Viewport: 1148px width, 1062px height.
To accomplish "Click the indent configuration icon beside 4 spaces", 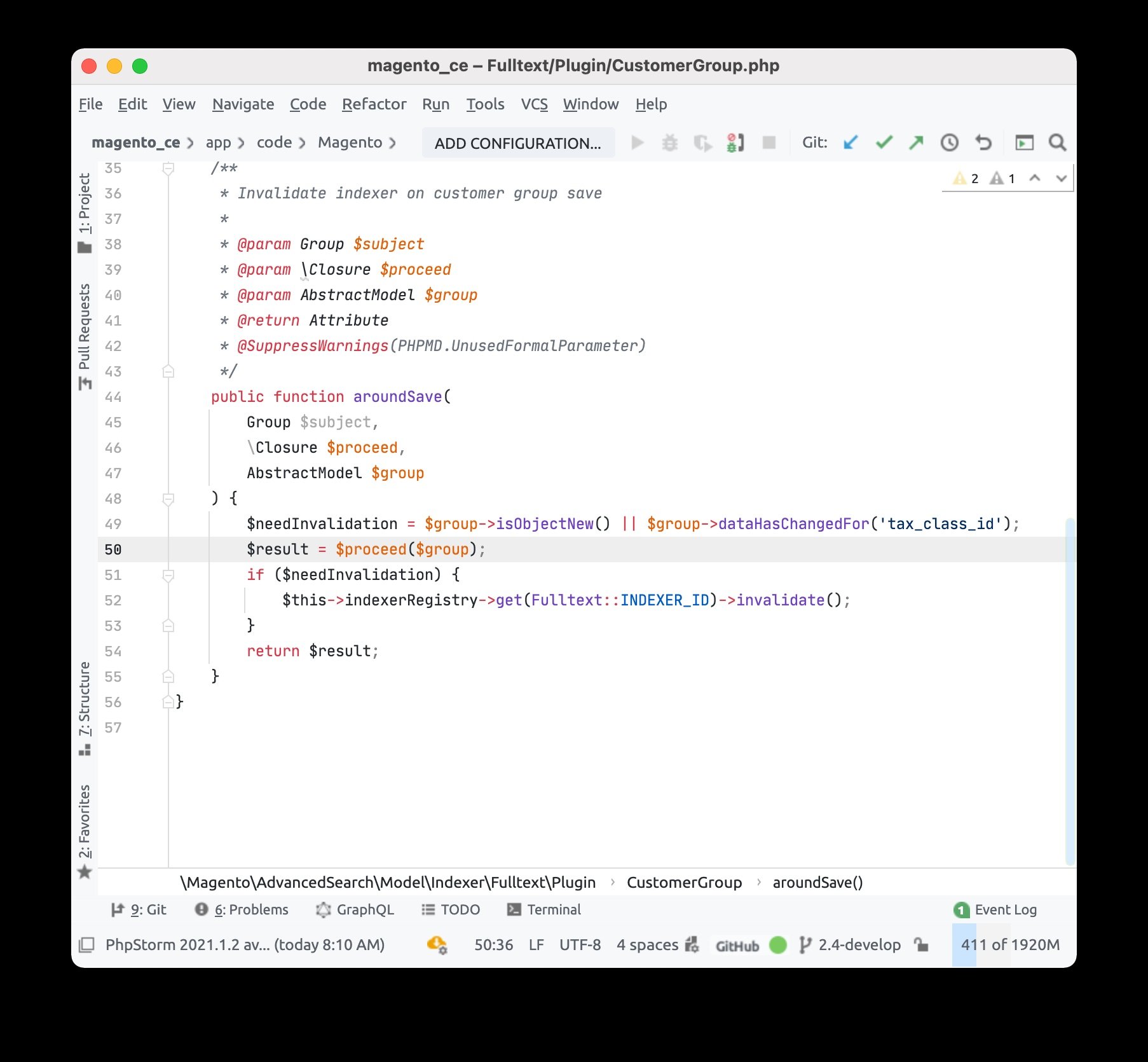I will [x=692, y=945].
